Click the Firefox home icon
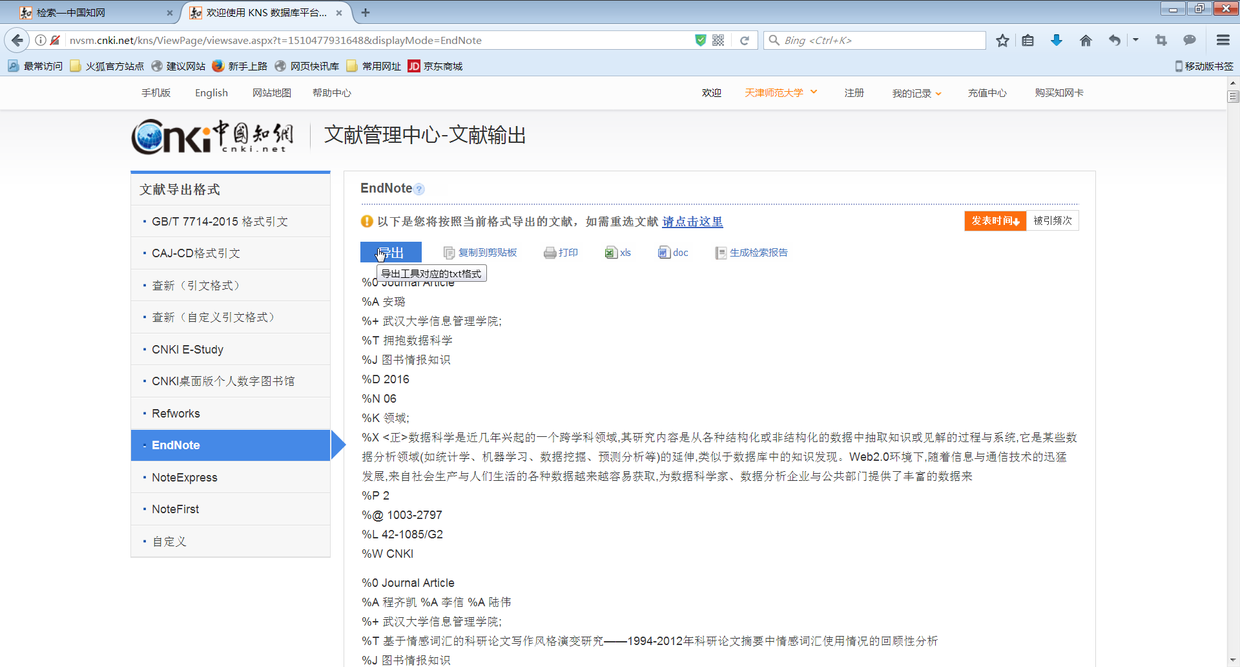This screenshot has width=1240, height=667. click(x=1085, y=40)
